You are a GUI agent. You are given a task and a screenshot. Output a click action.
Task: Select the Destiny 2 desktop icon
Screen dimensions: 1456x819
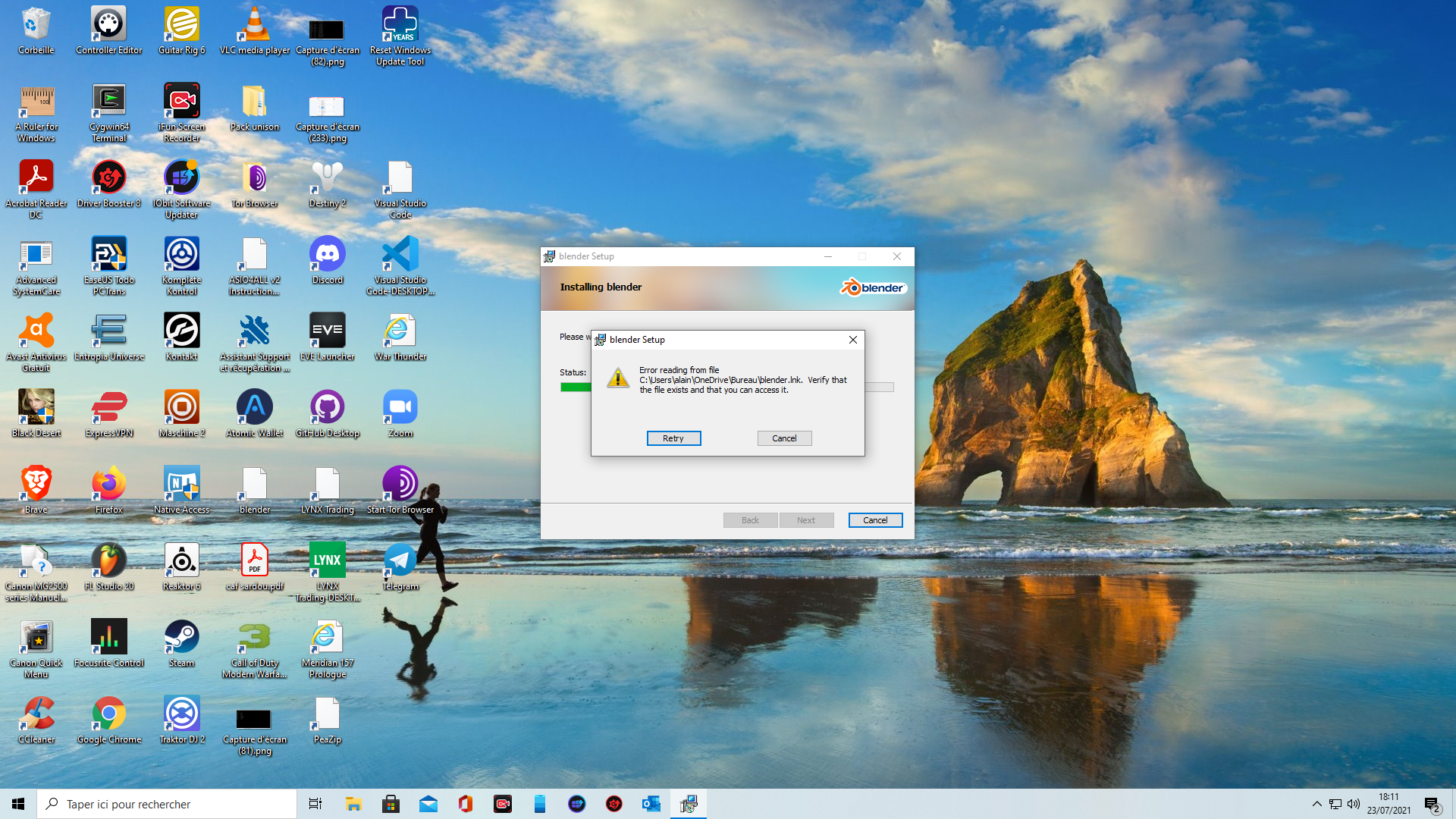(x=328, y=185)
